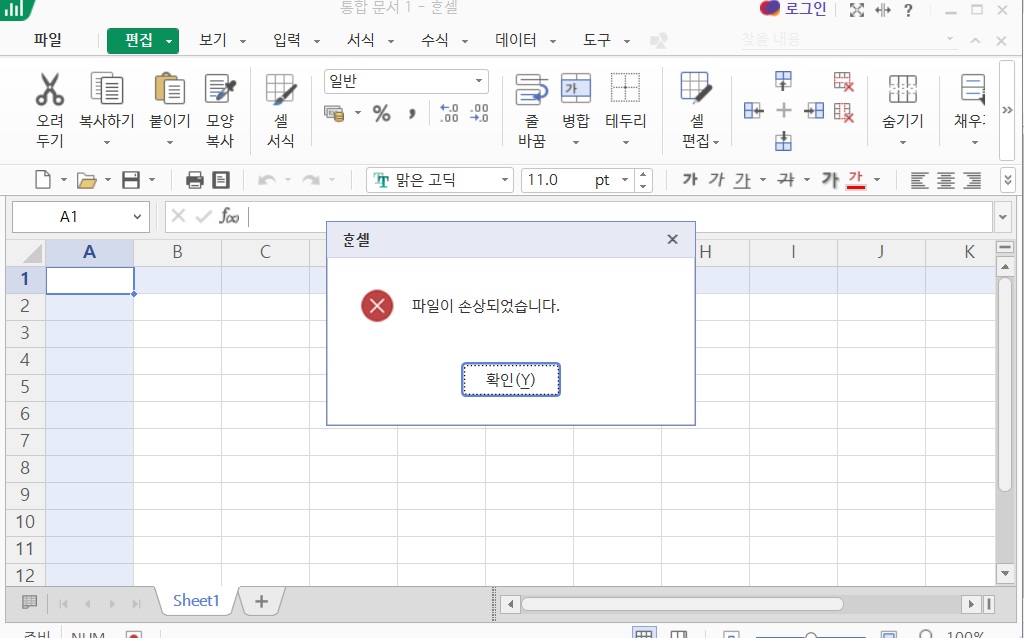Screen dimensions: 1024x638
Task: Confirm the error with 확인(Y) button
Action: click(x=511, y=379)
